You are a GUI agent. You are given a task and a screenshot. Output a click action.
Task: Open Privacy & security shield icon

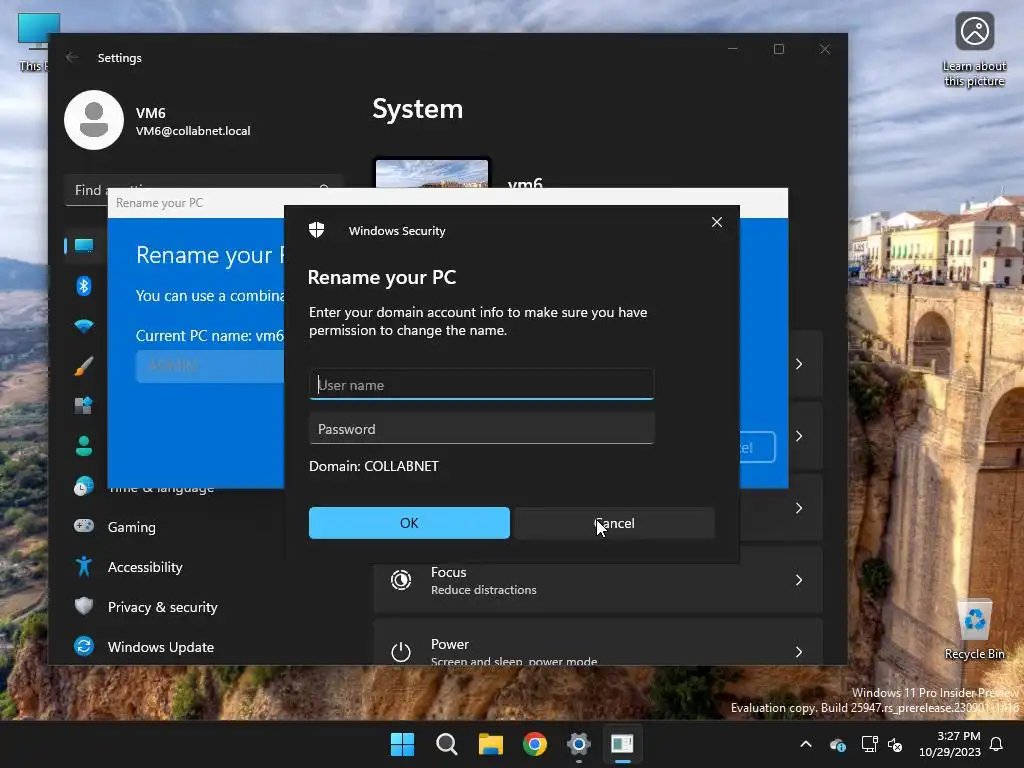pyautogui.click(x=84, y=606)
